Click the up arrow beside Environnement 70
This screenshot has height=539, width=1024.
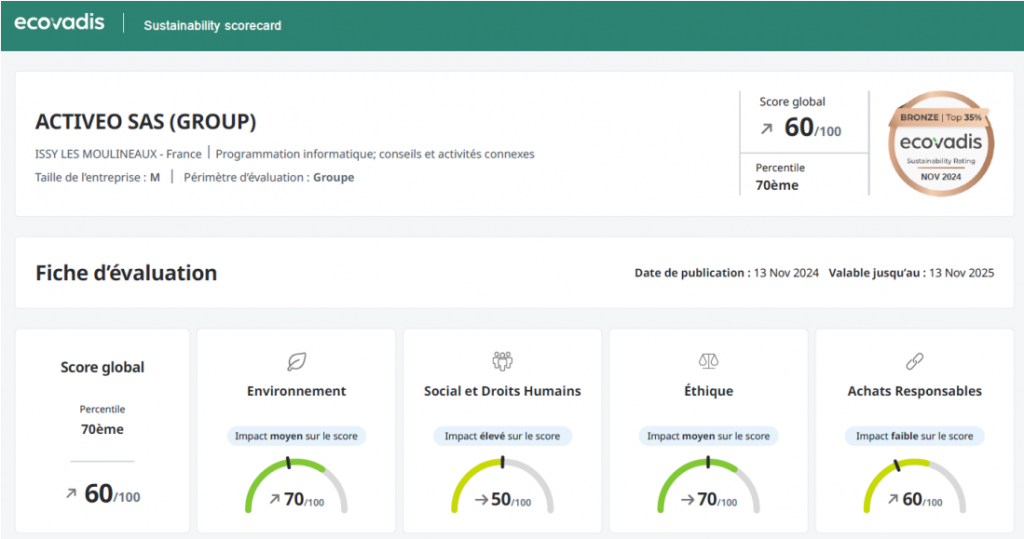[x=275, y=499]
